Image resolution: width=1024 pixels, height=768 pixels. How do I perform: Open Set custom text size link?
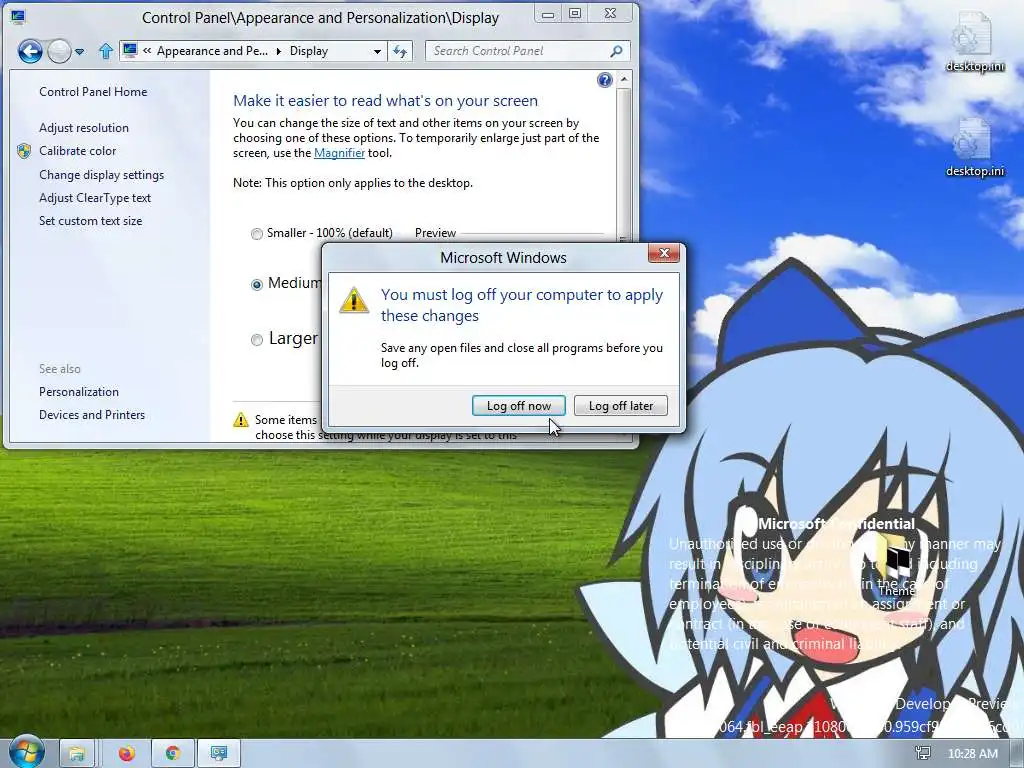[90, 221]
